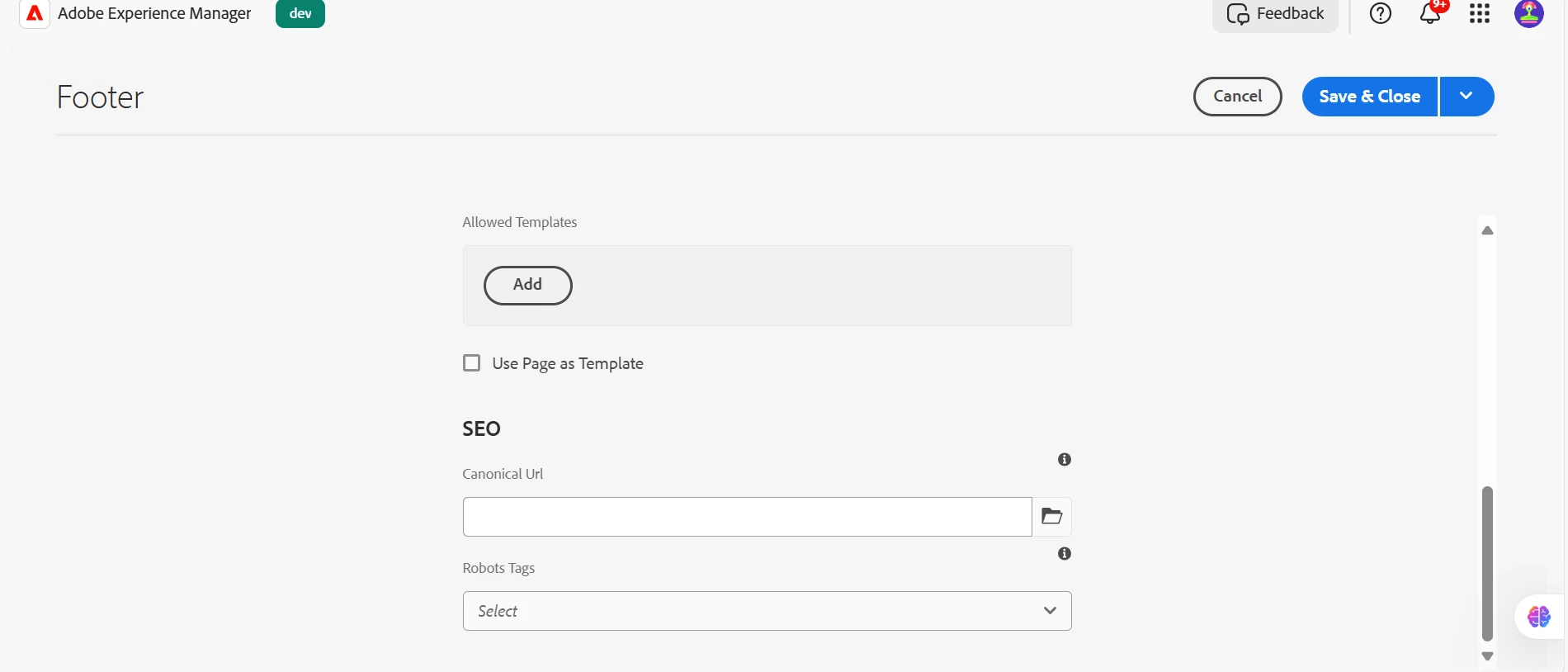Open the floating brain assistant icon
The width and height of the screenshot is (1568, 672).
click(x=1538, y=617)
